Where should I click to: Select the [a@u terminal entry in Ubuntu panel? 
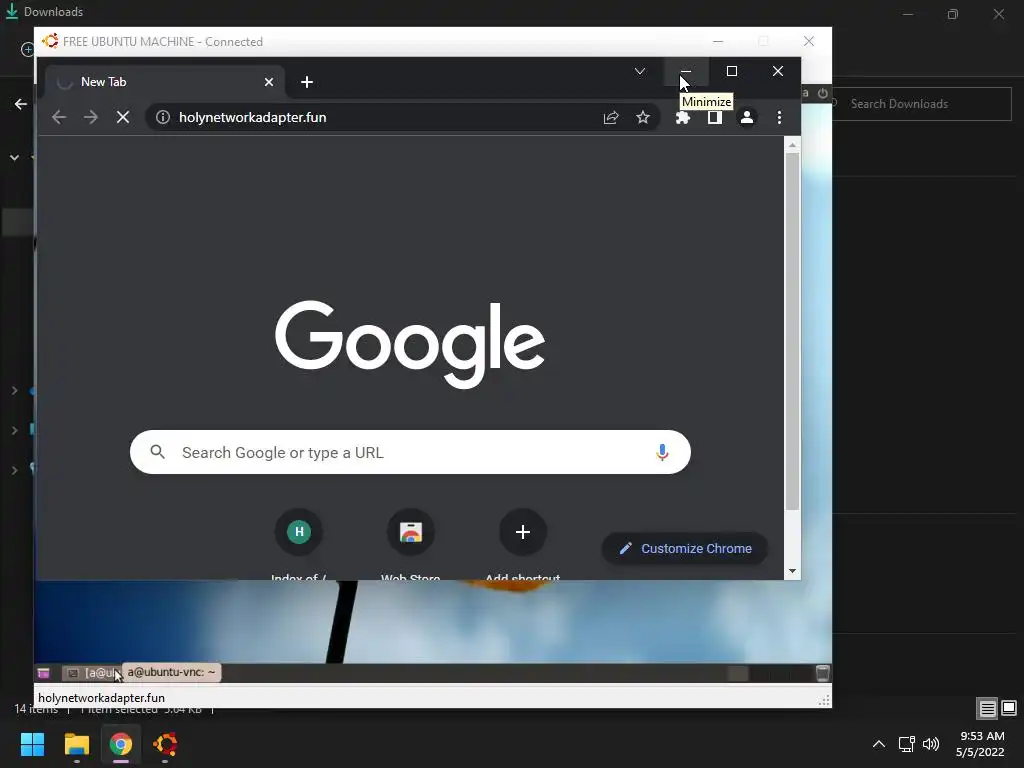[x=92, y=673]
